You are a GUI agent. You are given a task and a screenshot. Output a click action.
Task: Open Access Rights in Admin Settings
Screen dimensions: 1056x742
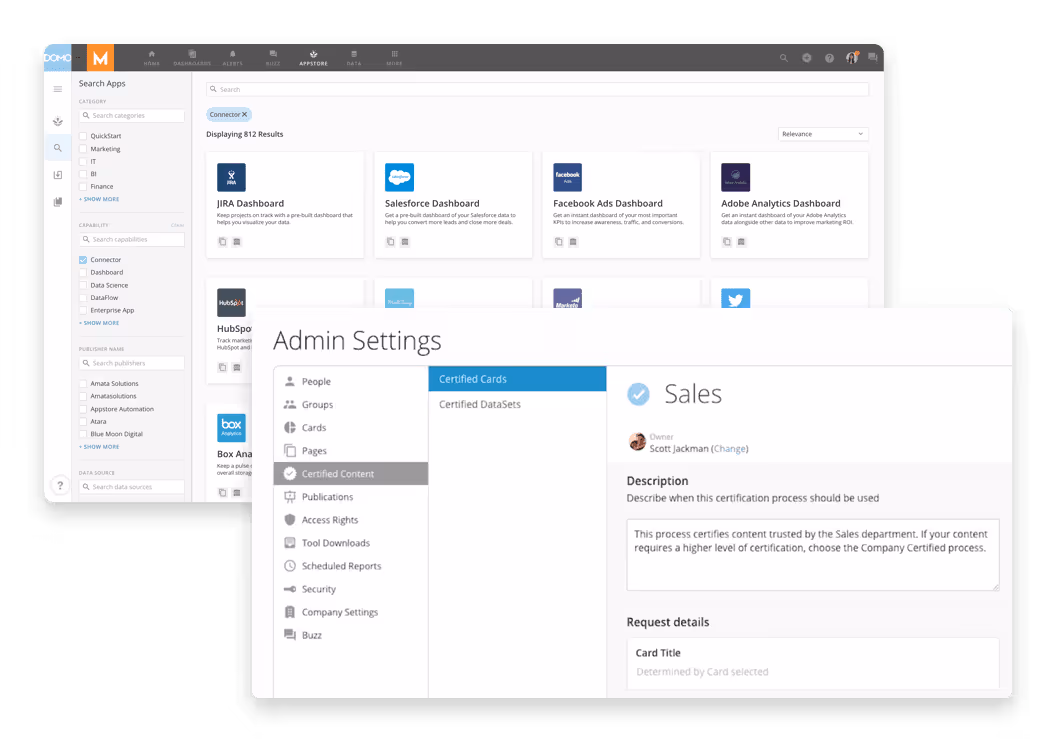351,520
